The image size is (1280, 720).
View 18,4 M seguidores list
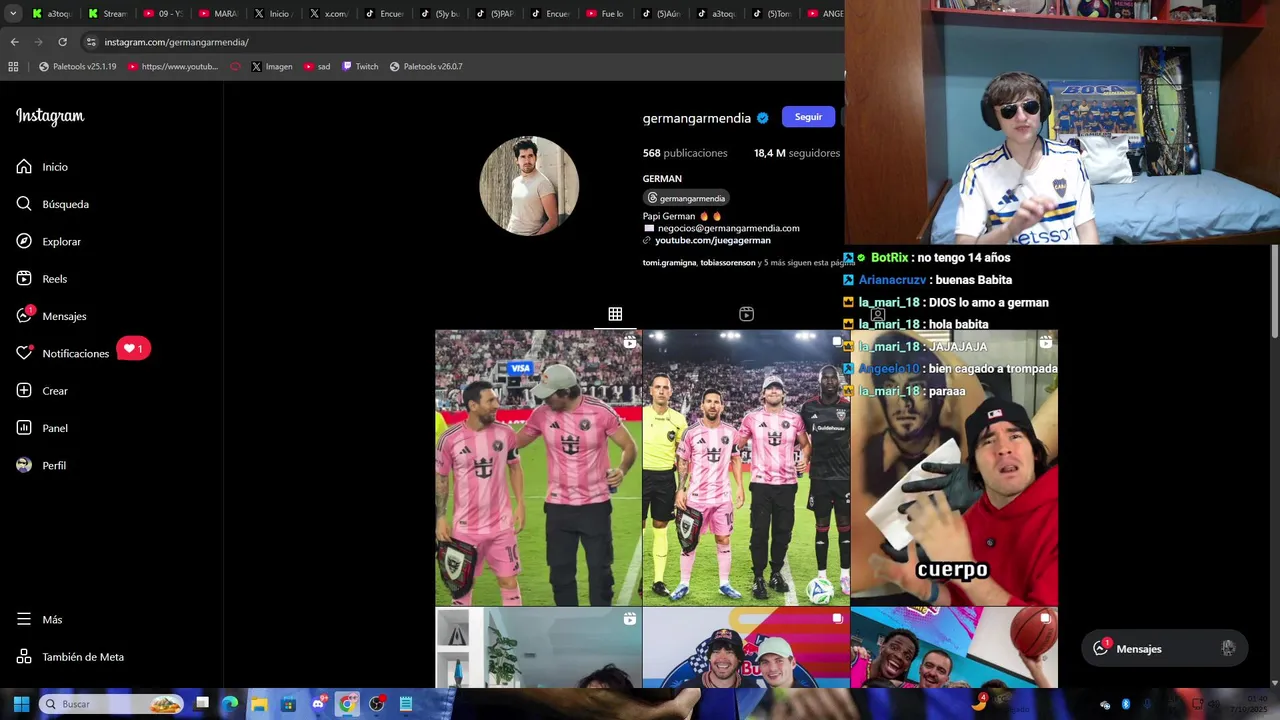coord(797,153)
